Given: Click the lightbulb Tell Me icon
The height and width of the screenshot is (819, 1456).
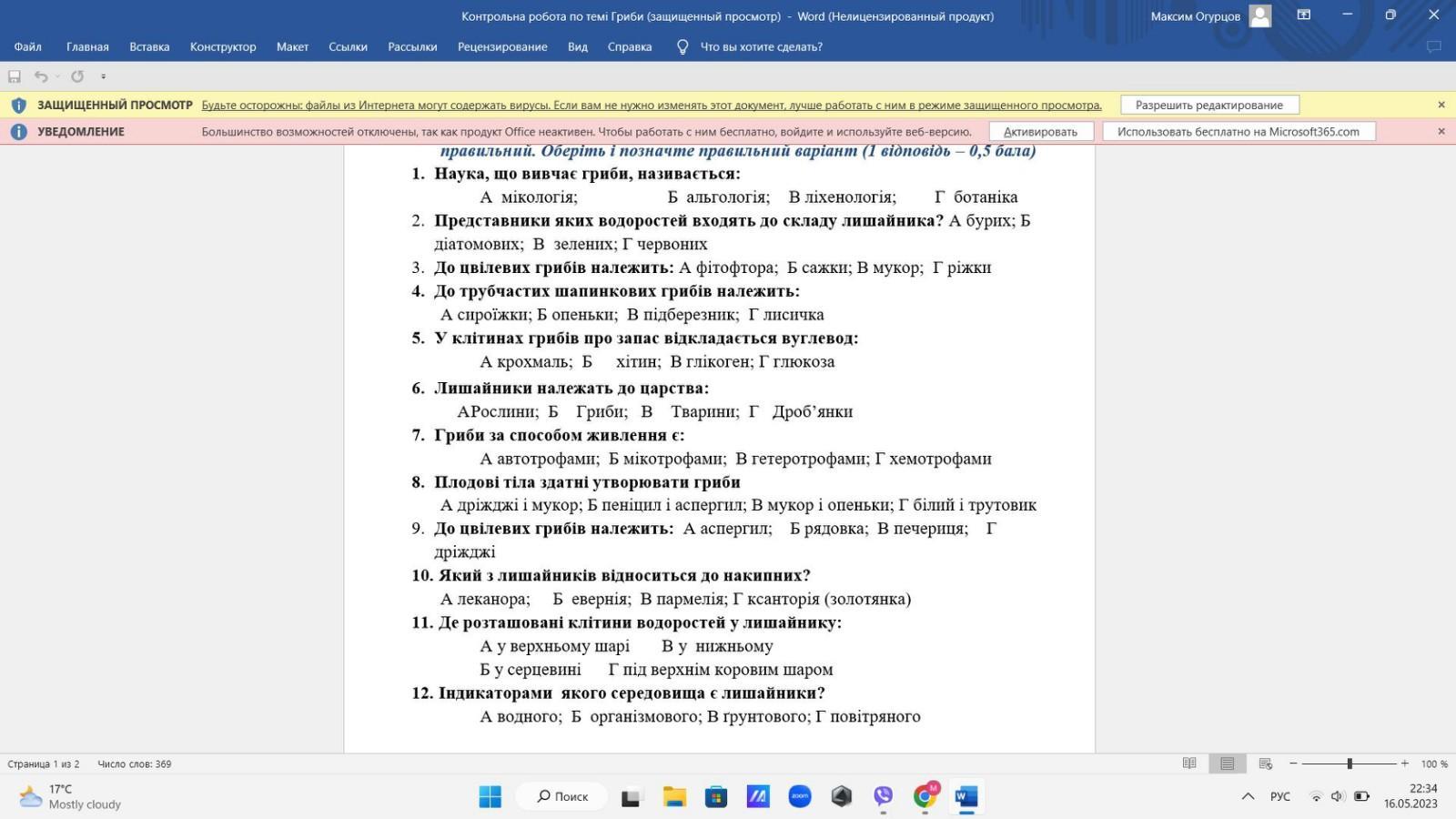Looking at the screenshot, I should coord(682,46).
